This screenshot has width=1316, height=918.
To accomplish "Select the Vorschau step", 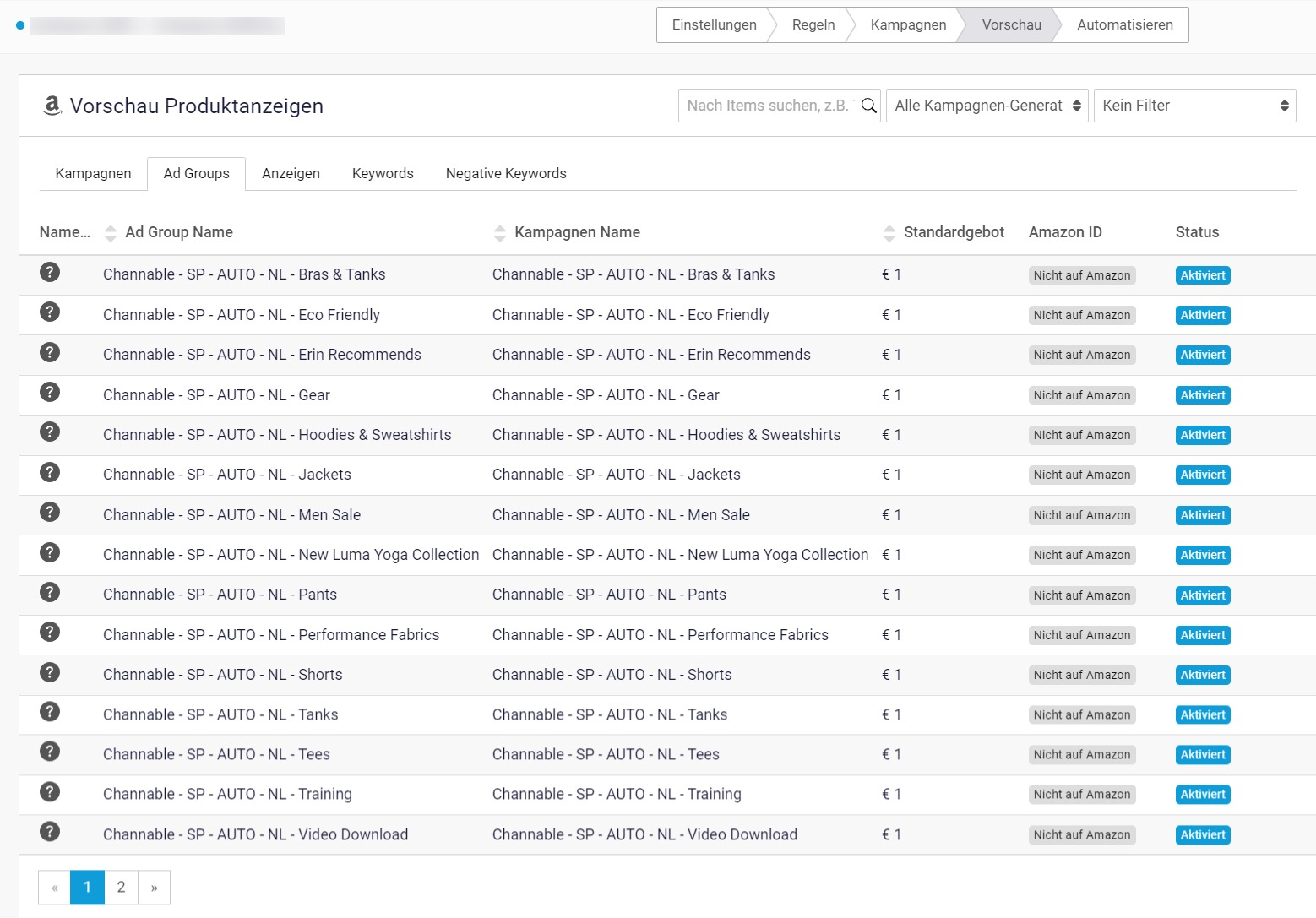I will coord(1011,24).
